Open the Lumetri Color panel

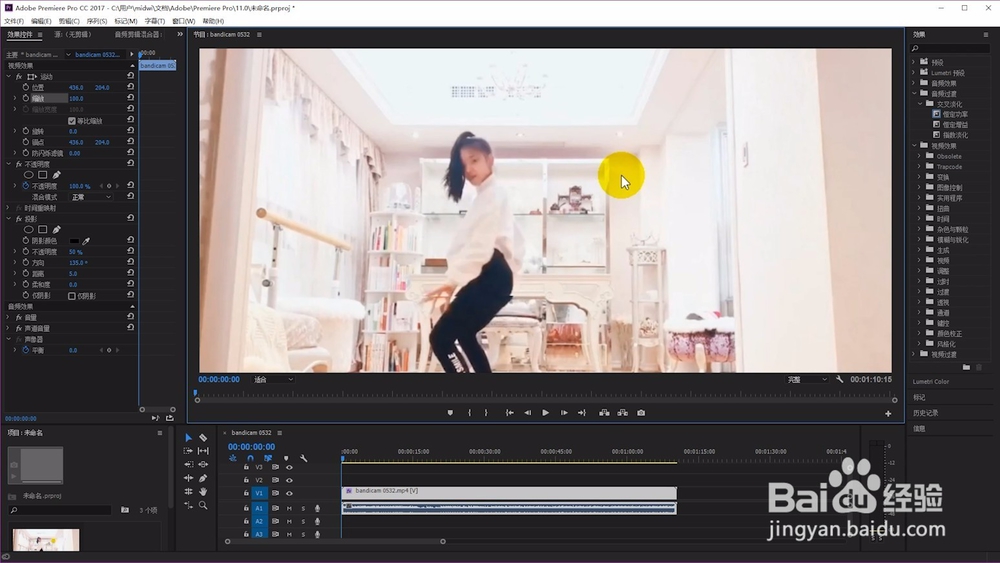pyautogui.click(x=930, y=382)
